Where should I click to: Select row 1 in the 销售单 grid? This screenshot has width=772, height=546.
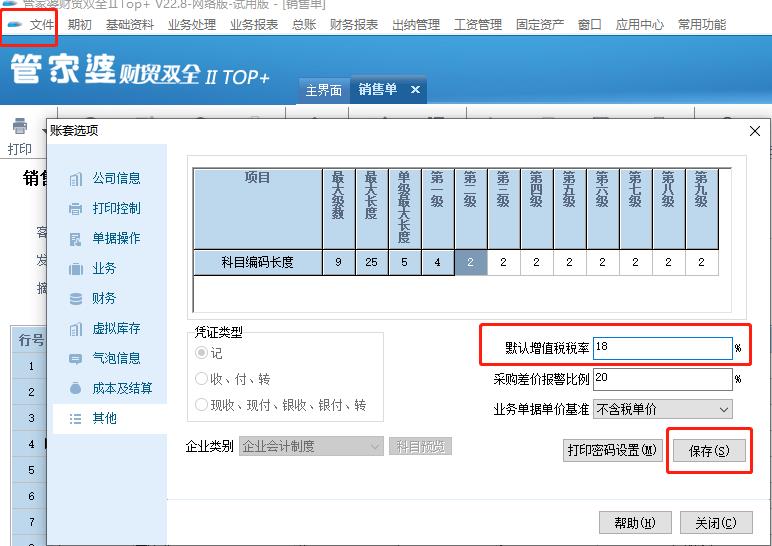[31, 366]
